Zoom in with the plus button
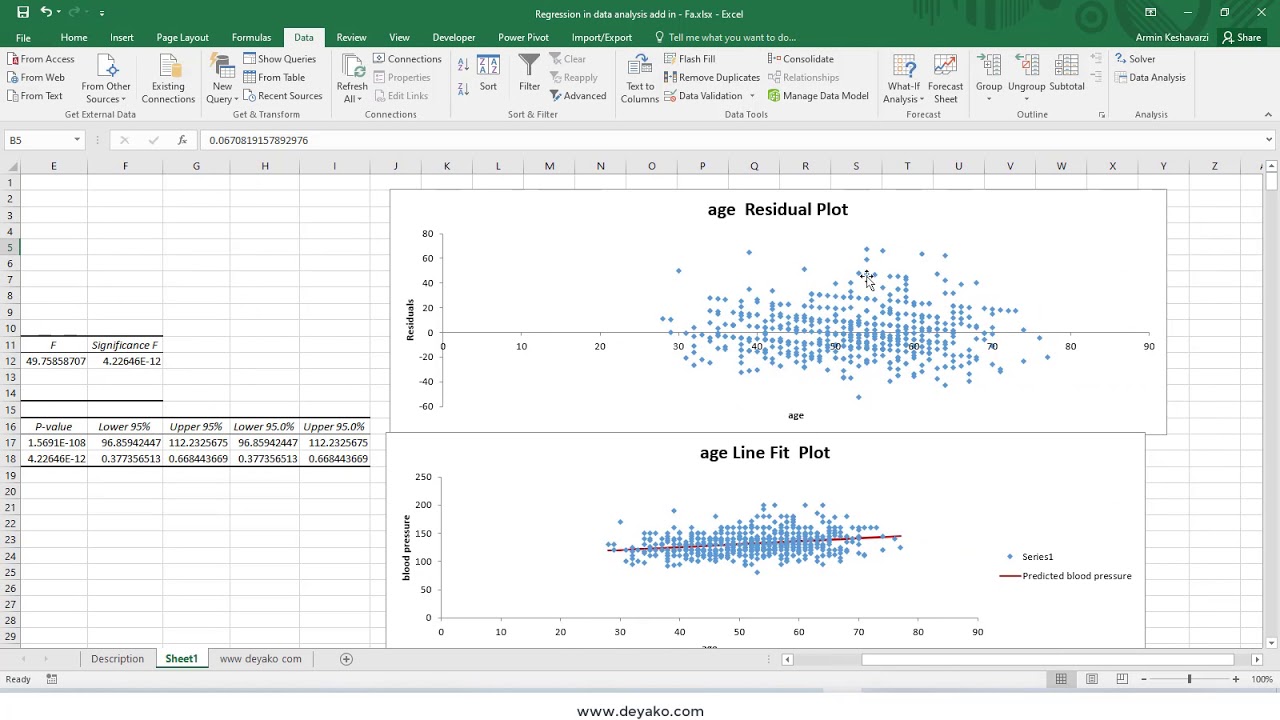1280x720 pixels. click(1236, 679)
